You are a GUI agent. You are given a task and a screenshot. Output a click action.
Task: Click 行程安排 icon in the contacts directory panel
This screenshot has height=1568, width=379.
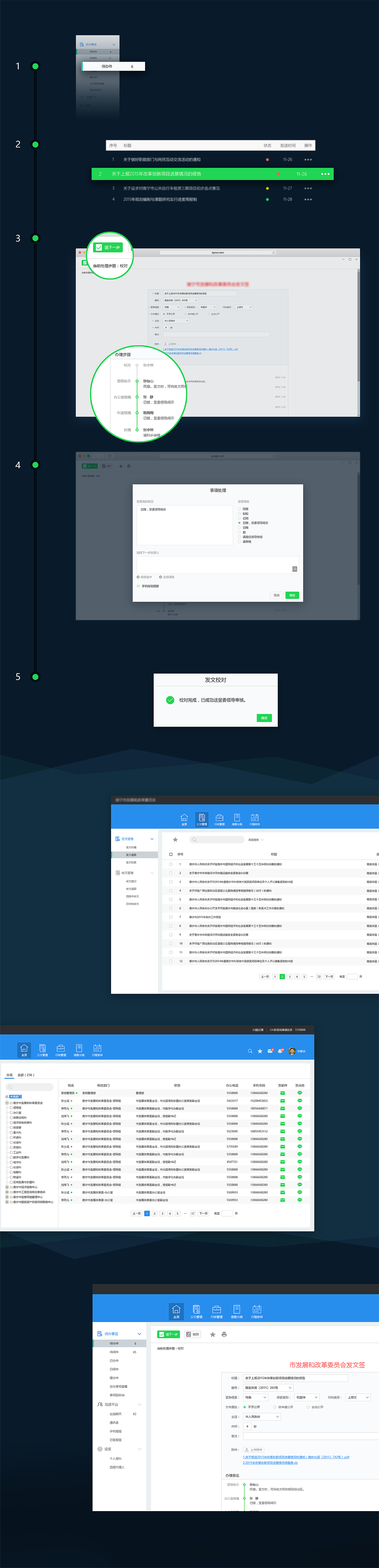click(x=97, y=1049)
